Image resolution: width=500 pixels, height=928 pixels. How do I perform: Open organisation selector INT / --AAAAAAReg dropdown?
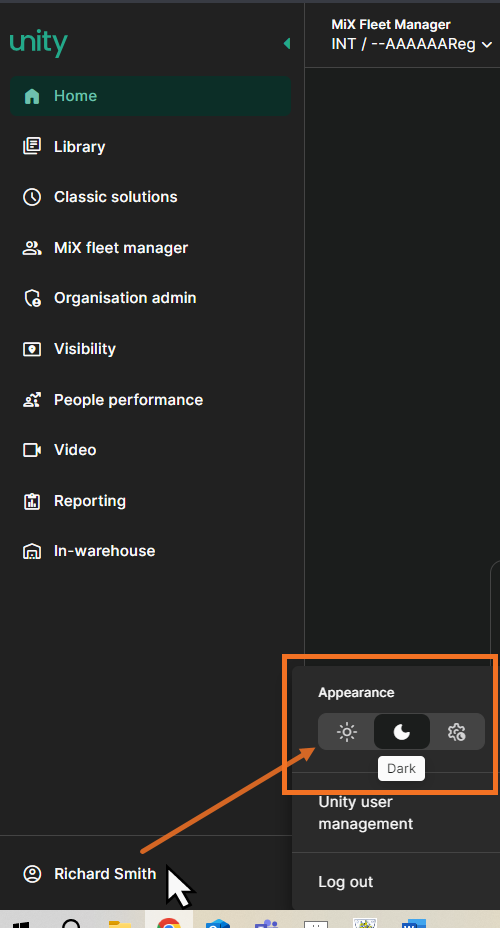(412, 44)
